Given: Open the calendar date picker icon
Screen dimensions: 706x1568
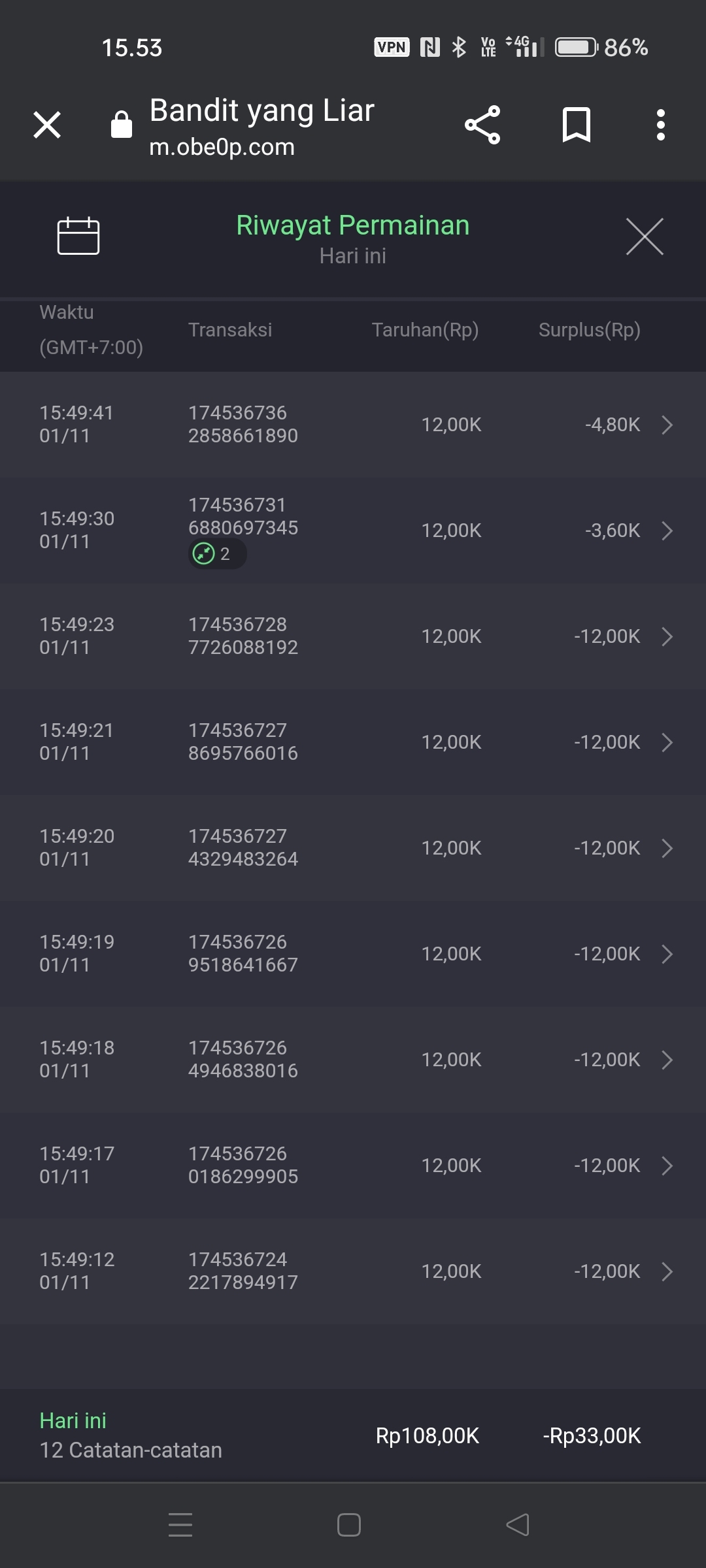Looking at the screenshot, I should click(78, 235).
